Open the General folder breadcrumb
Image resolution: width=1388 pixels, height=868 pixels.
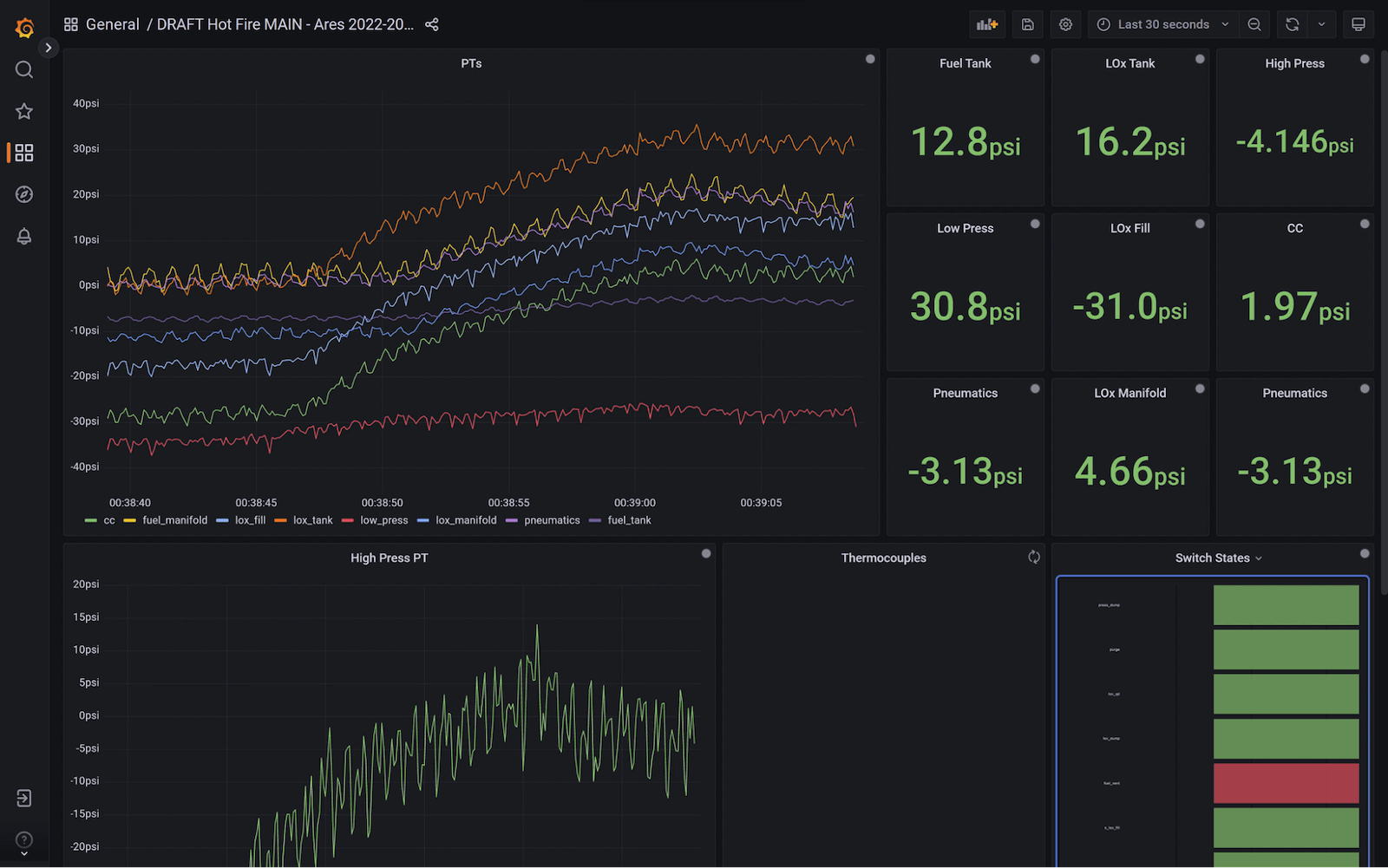tap(113, 23)
